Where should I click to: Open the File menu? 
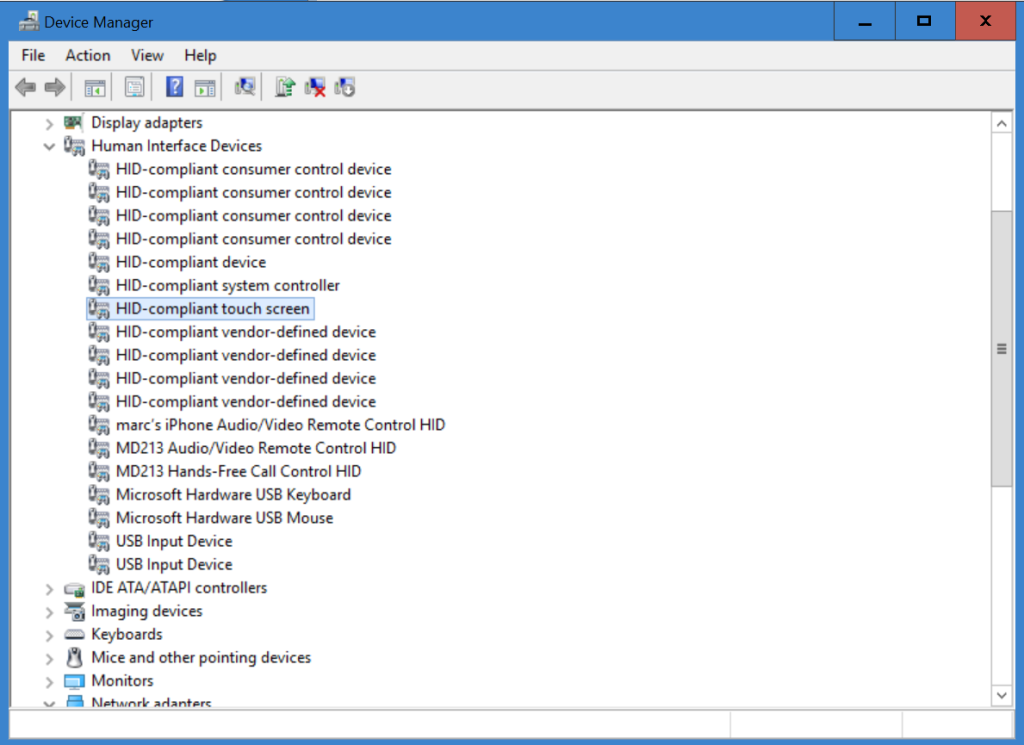point(33,55)
